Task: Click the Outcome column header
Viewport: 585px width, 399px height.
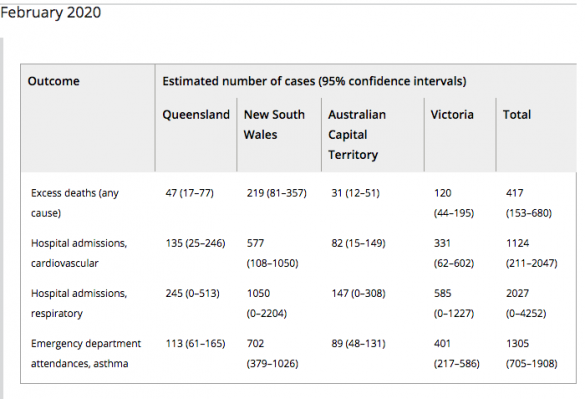Action: 54,81
